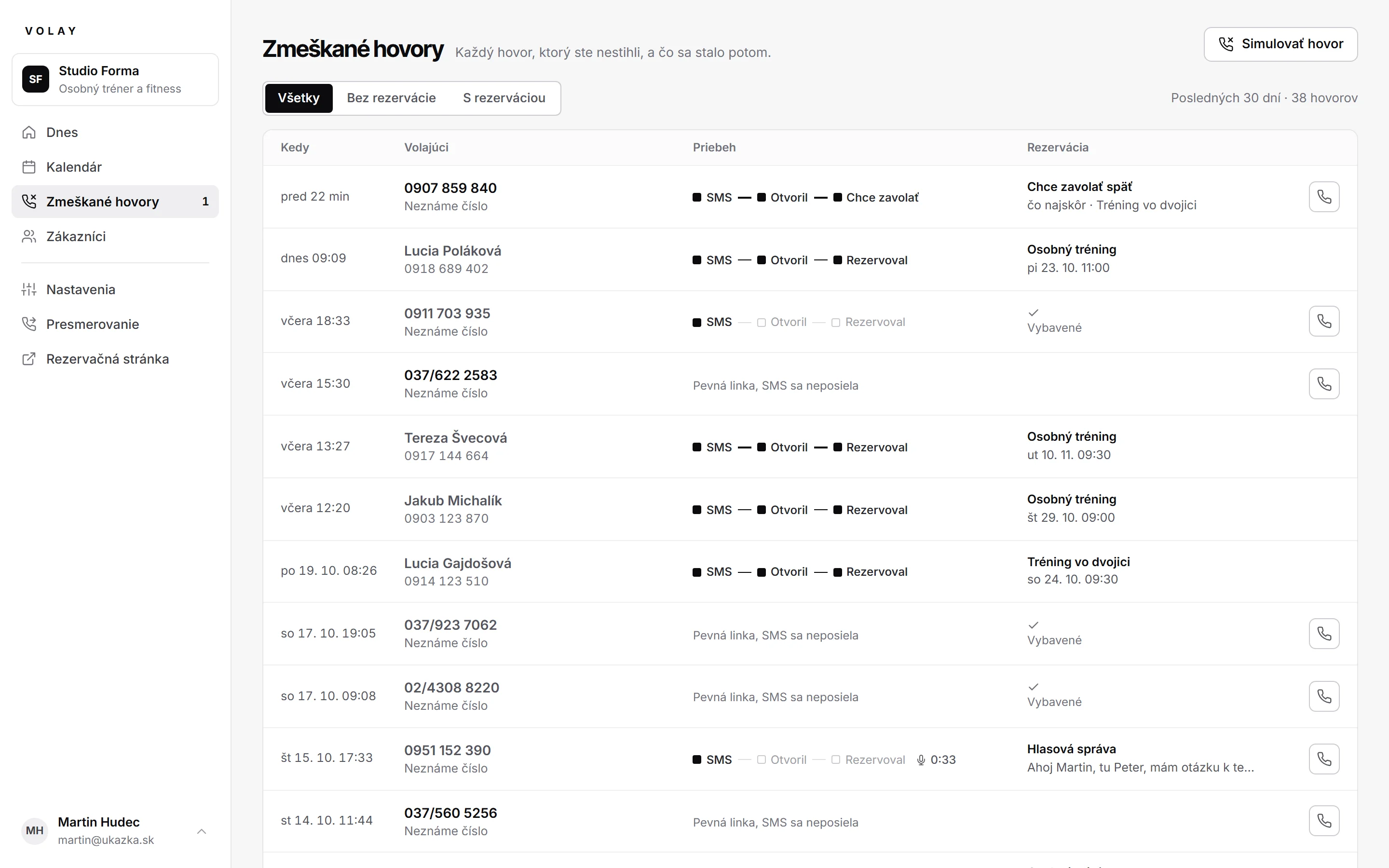Open Studio Forma workspace switcher
The height and width of the screenshot is (868, 1389).
pyautogui.click(x=115, y=79)
